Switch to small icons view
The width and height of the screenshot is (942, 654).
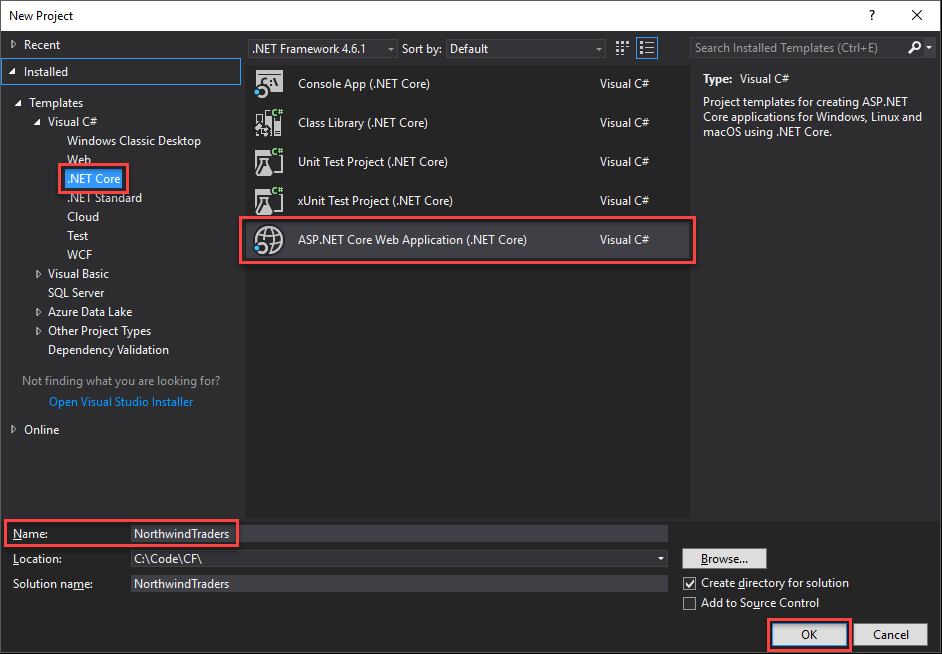pyautogui.click(x=623, y=48)
